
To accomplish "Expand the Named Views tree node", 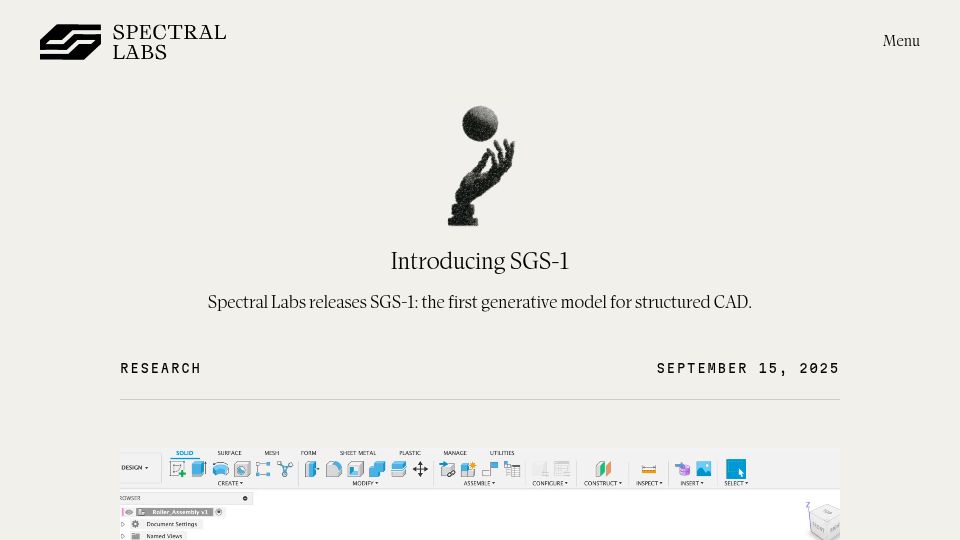I will coord(123,536).
